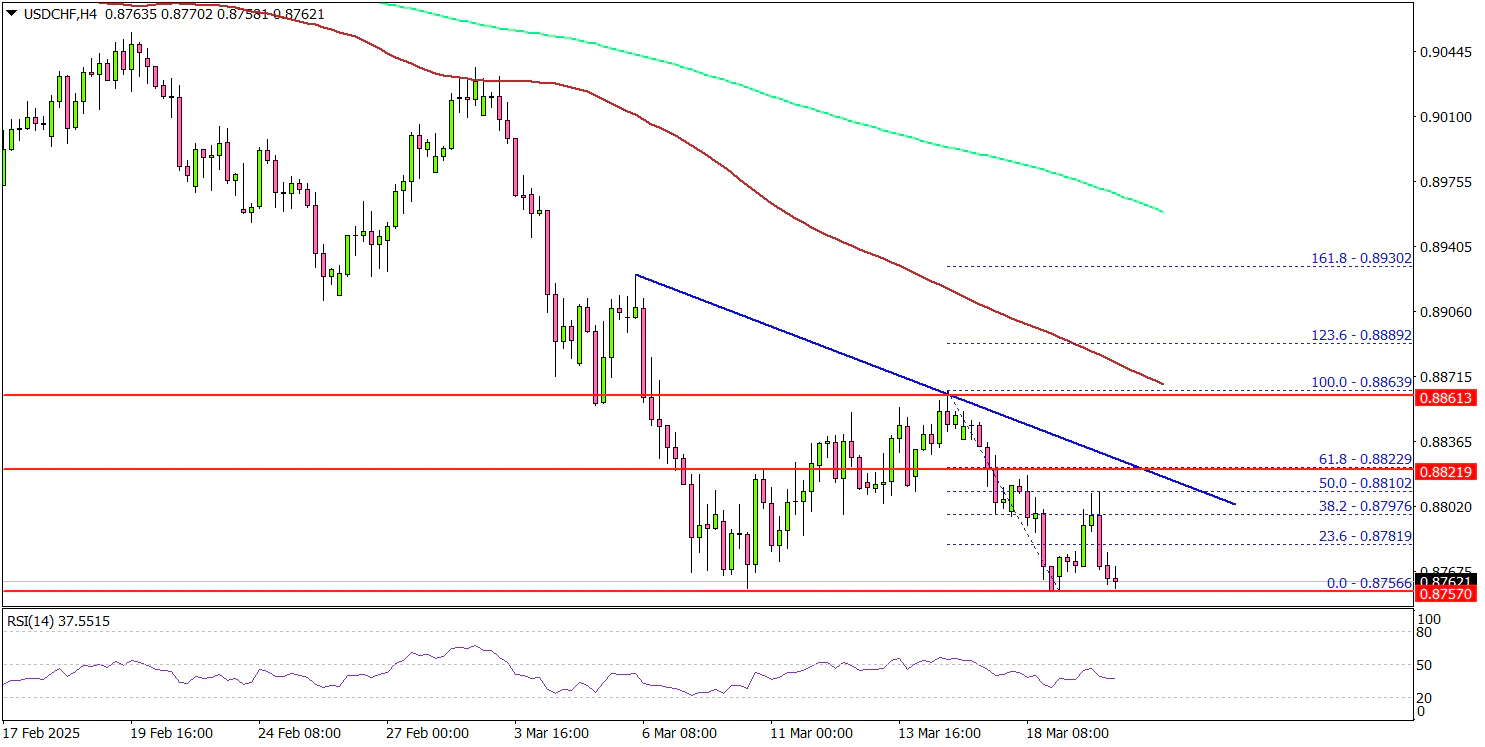The height and width of the screenshot is (747, 1485).
Task: Click the black current price tag 0.87621
Action: coord(1445,581)
